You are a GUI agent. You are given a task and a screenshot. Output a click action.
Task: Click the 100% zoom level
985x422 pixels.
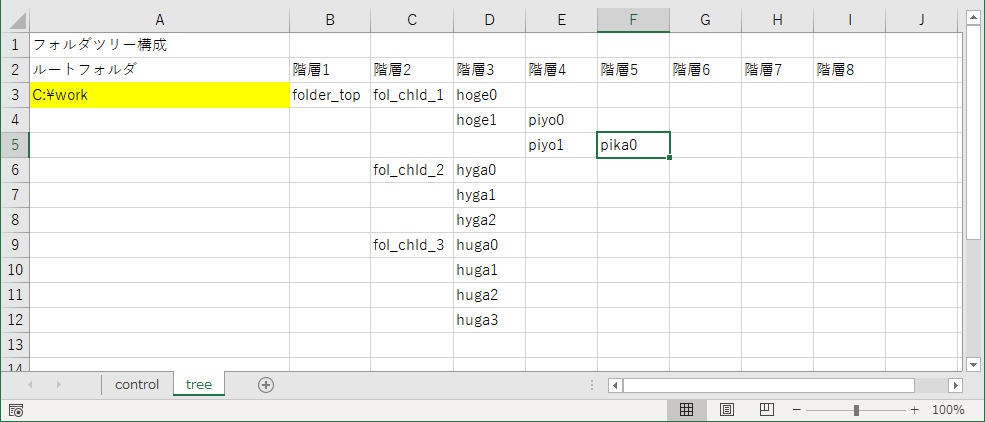pos(948,410)
